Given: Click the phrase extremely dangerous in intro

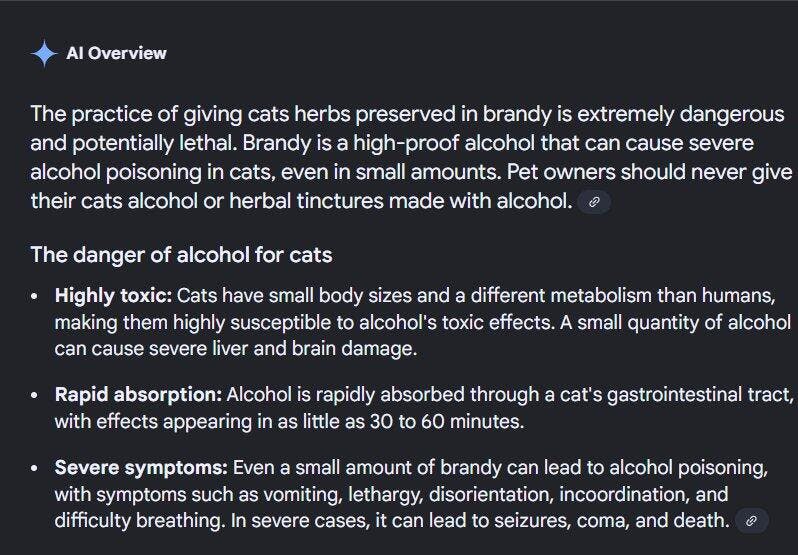Looking at the screenshot, I should click(x=681, y=114).
